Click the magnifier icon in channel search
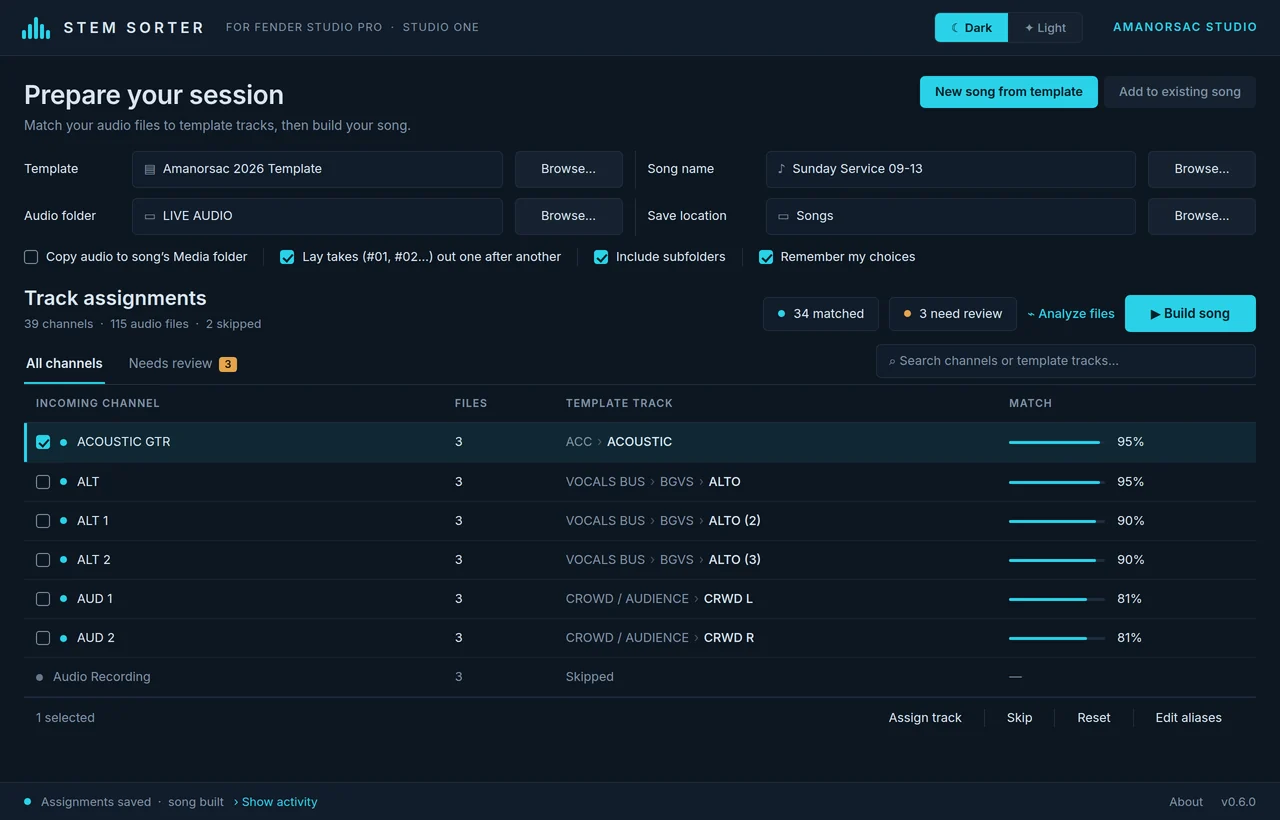Screen dimensions: 1280x820 892,361
